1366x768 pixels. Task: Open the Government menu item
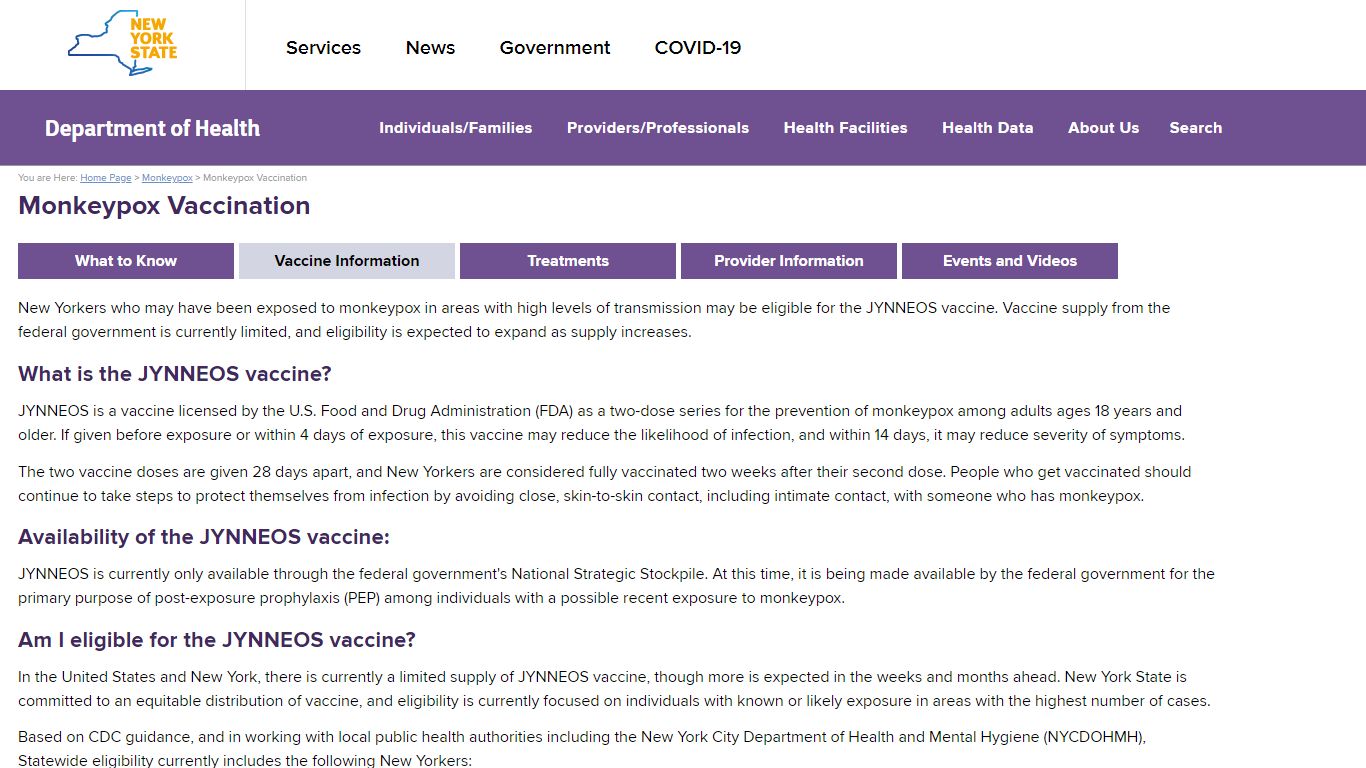click(x=555, y=47)
